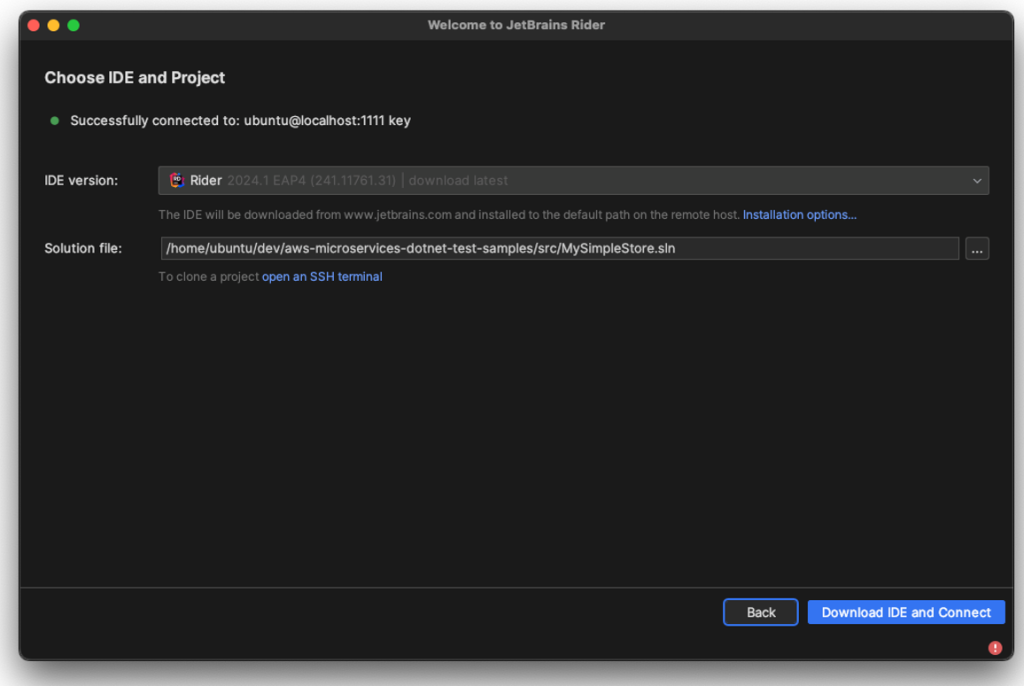Go back using the Back button
This screenshot has width=1024, height=686.
pos(760,612)
